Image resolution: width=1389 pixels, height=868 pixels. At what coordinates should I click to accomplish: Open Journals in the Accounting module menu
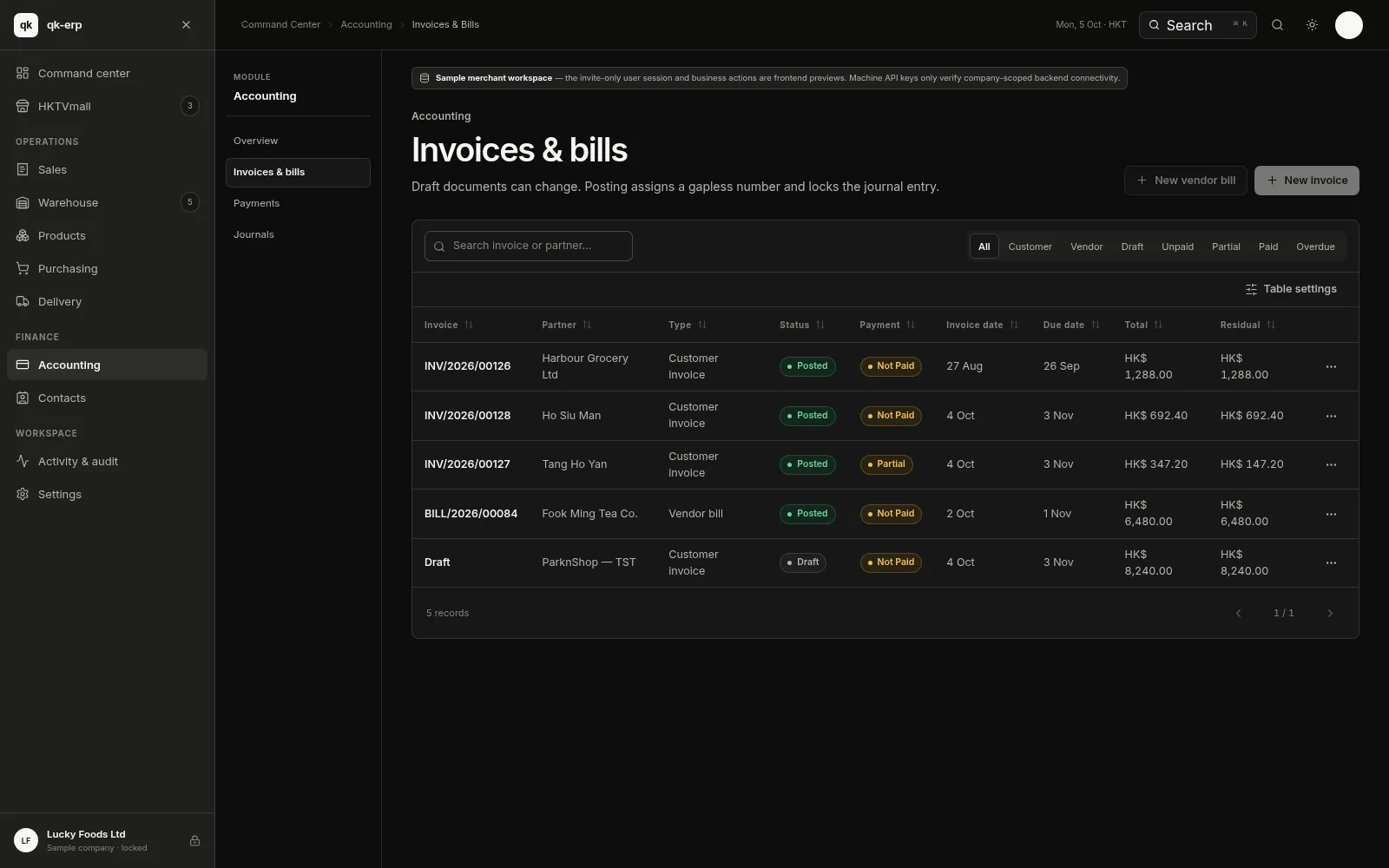click(x=298, y=234)
